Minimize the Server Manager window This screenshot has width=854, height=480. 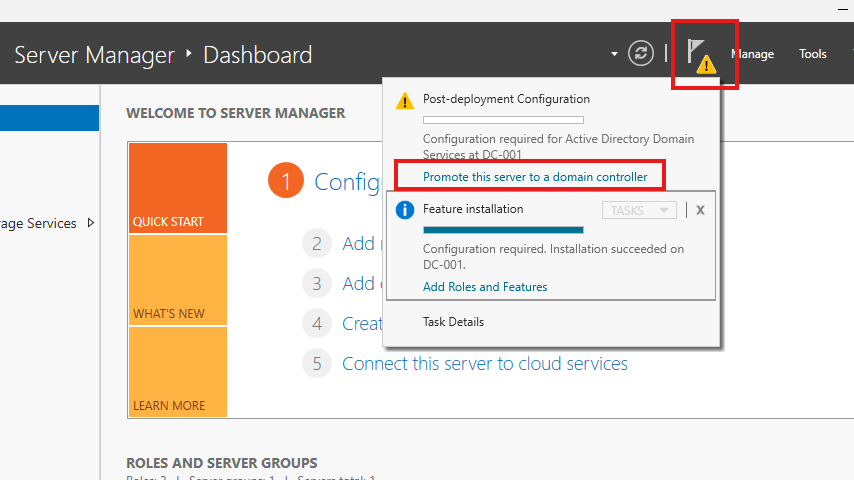click(x=843, y=9)
